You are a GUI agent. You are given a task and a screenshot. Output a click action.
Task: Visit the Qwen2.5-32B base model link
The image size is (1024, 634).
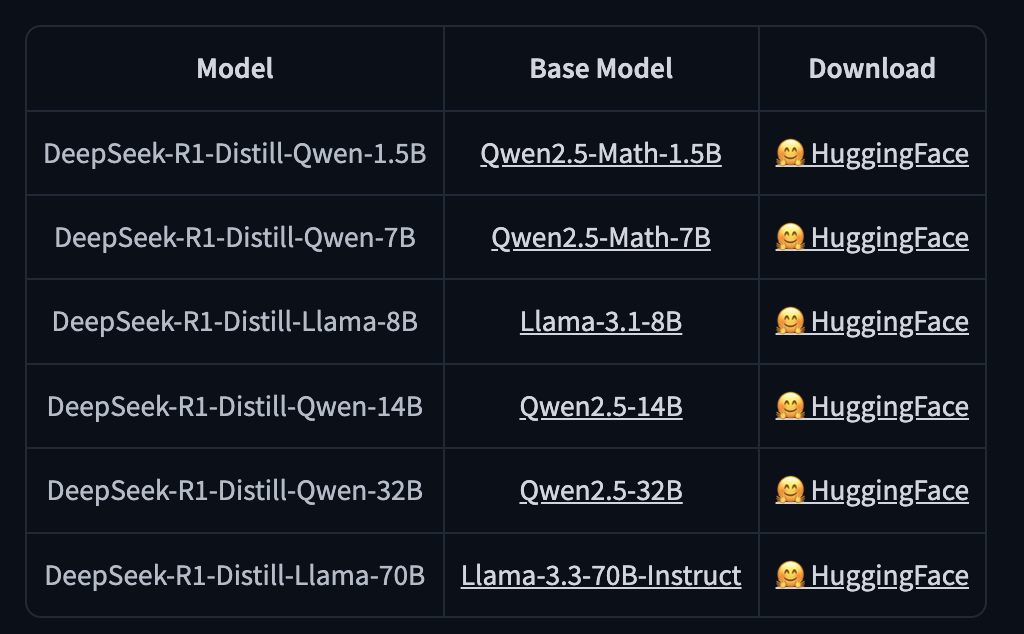(x=601, y=491)
